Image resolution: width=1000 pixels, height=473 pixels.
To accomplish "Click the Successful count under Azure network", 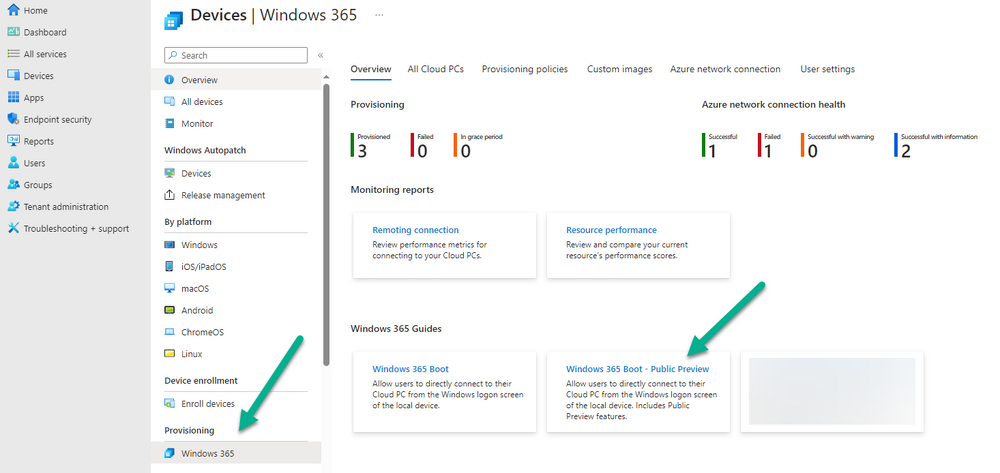I will pos(712,151).
